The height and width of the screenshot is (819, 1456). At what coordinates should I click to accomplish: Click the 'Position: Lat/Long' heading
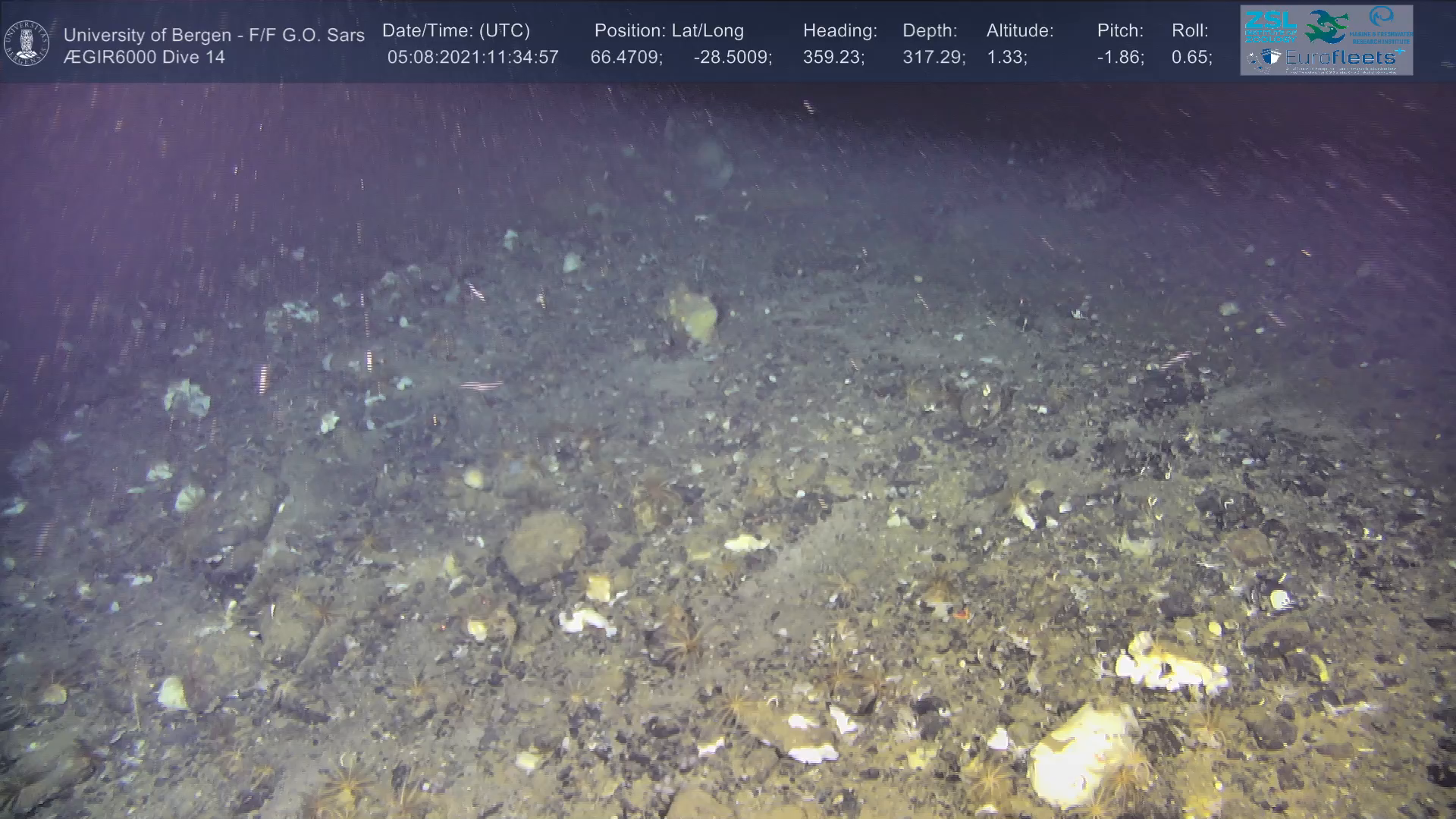coord(668,31)
